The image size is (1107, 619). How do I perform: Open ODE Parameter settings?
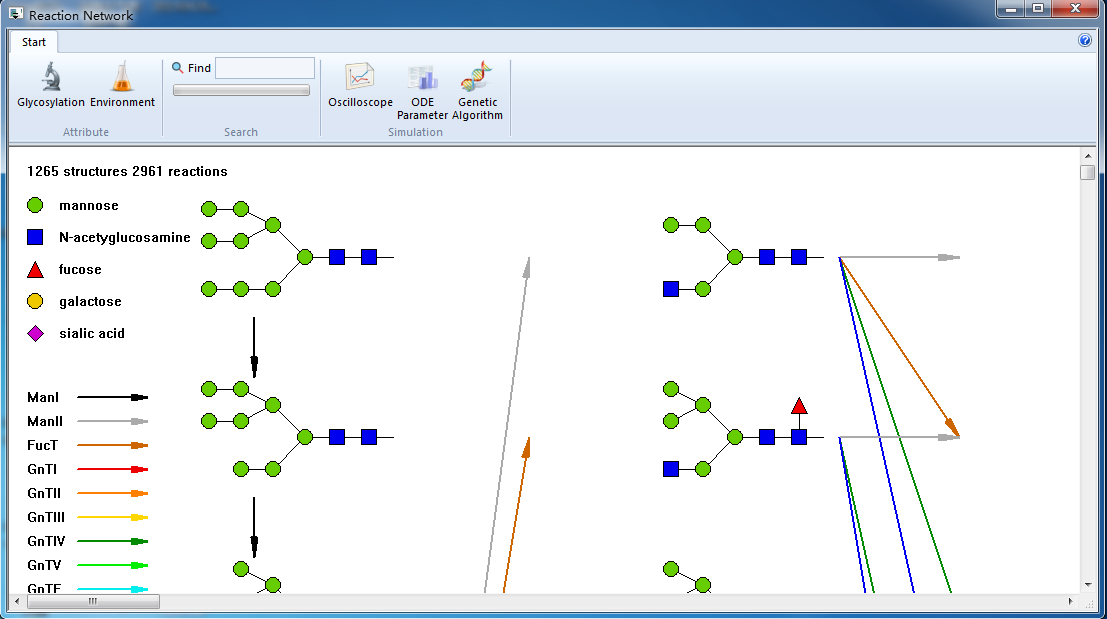pyautogui.click(x=422, y=92)
